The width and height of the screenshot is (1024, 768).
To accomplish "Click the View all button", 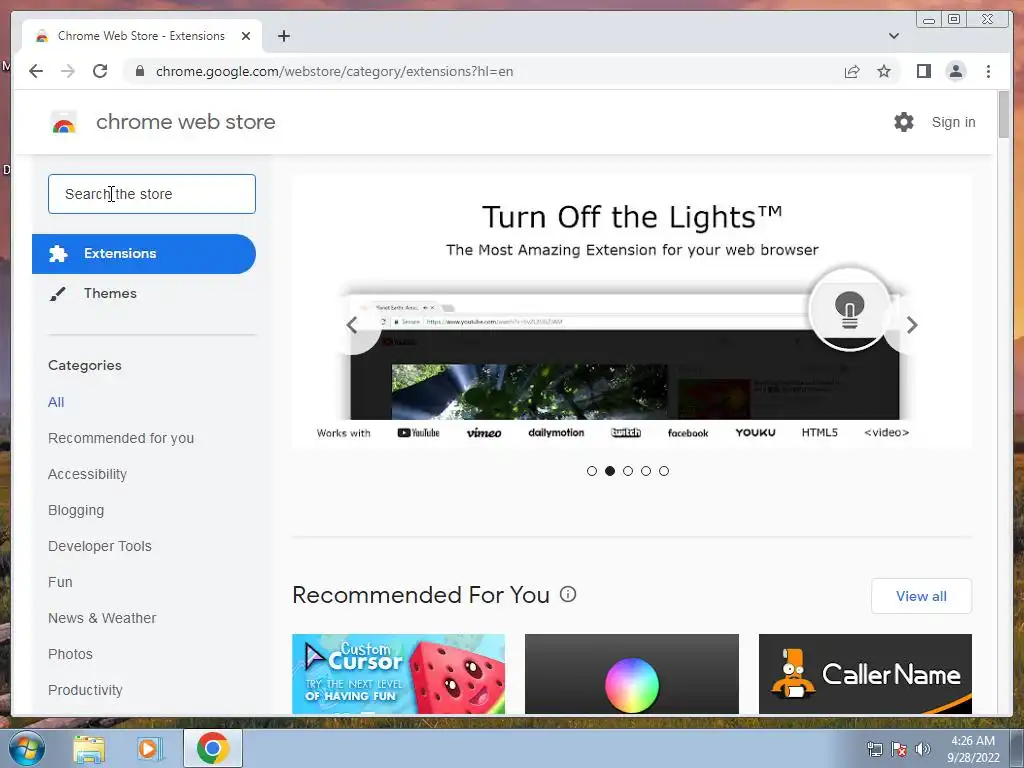I will click(921, 596).
